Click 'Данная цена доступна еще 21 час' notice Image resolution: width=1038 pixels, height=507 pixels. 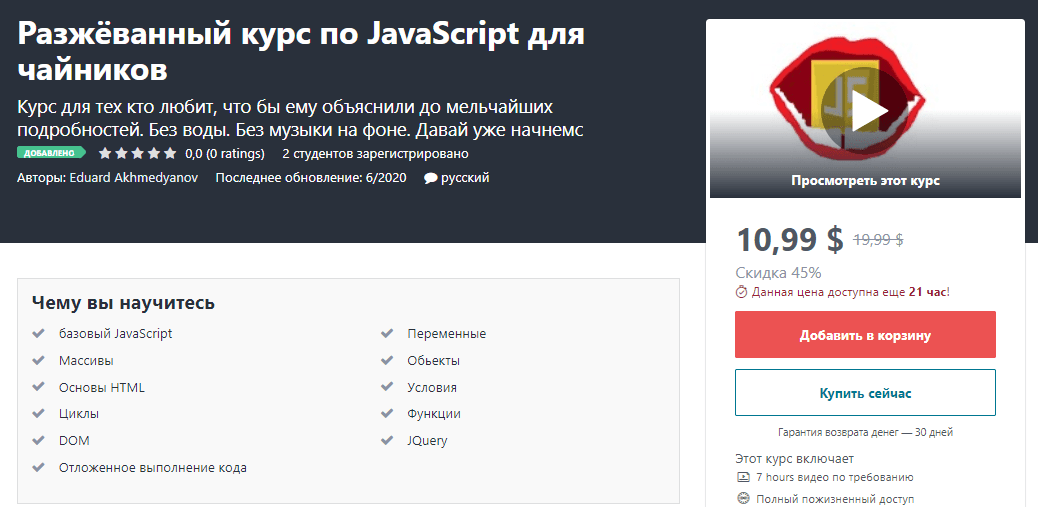pyautogui.click(x=851, y=291)
